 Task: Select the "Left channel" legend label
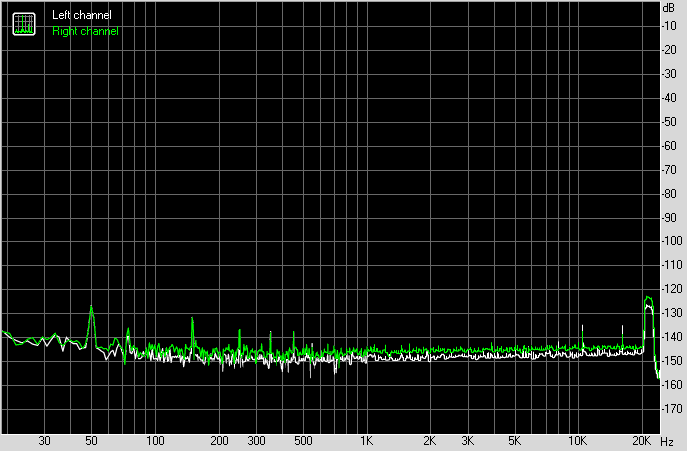[81, 15]
